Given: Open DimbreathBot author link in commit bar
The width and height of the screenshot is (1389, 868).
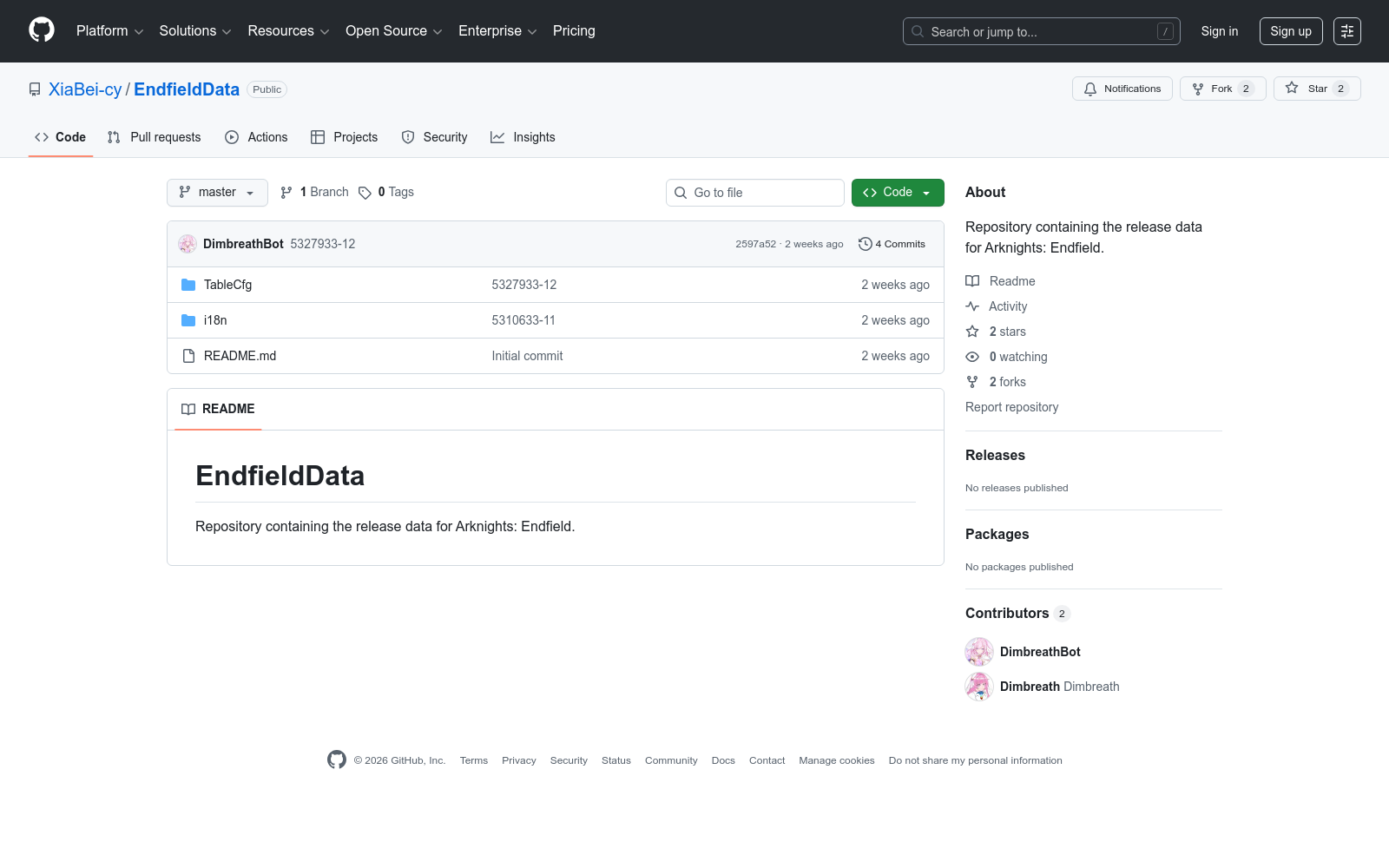Looking at the screenshot, I should (243, 244).
